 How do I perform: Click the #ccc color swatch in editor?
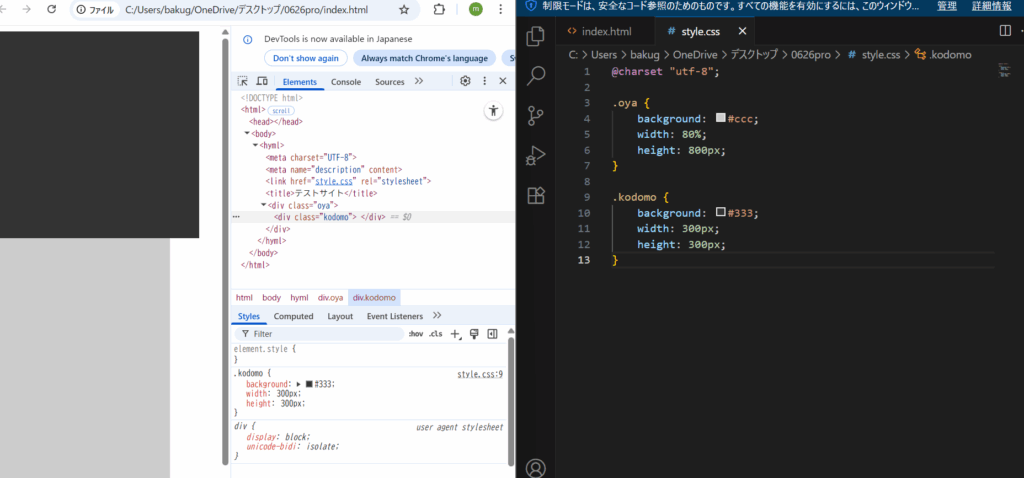point(720,119)
